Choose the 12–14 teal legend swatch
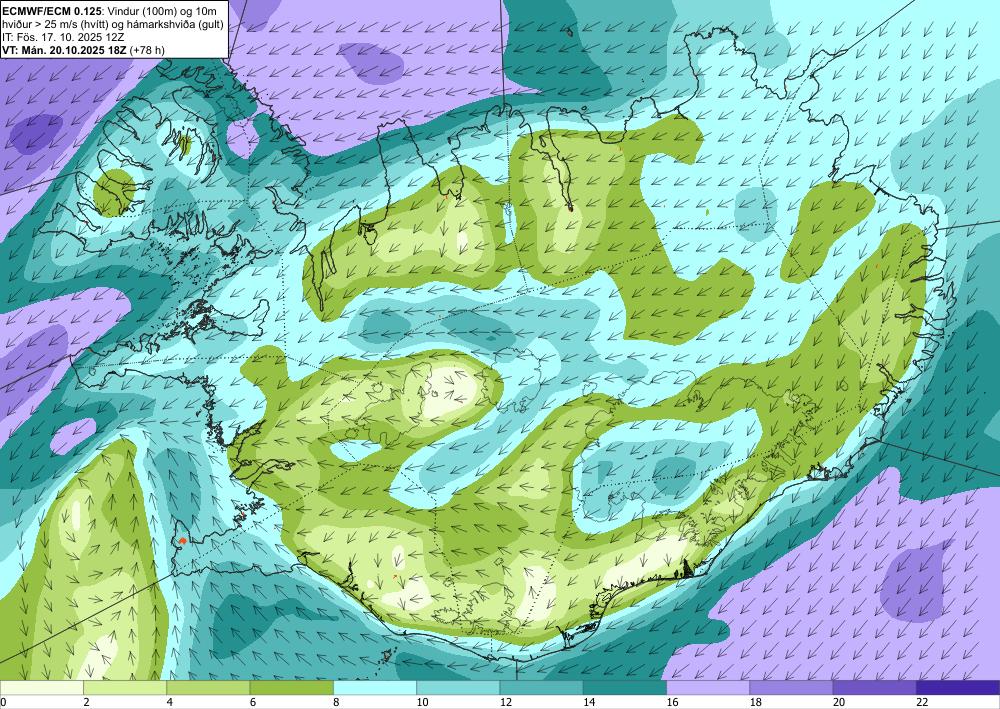This screenshot has height=709, width=1000. click(541, 687)
